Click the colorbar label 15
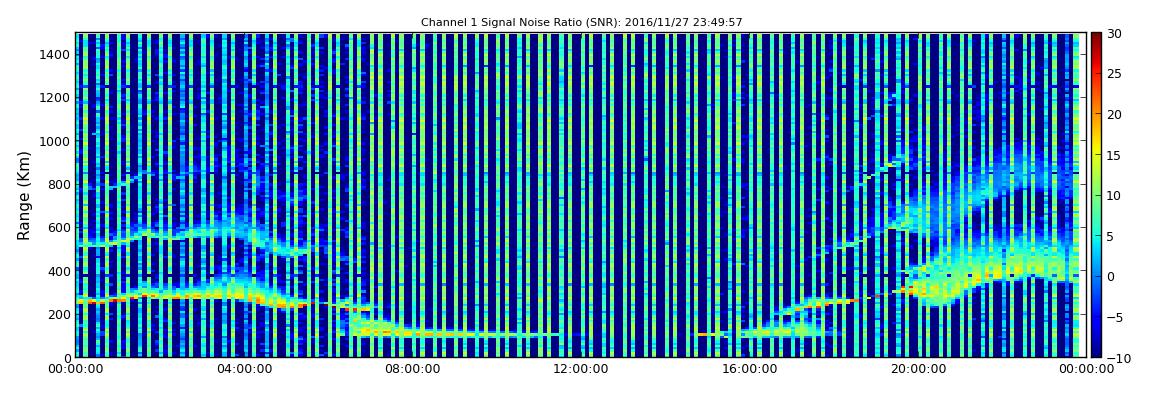 (x=1115, y=155)
